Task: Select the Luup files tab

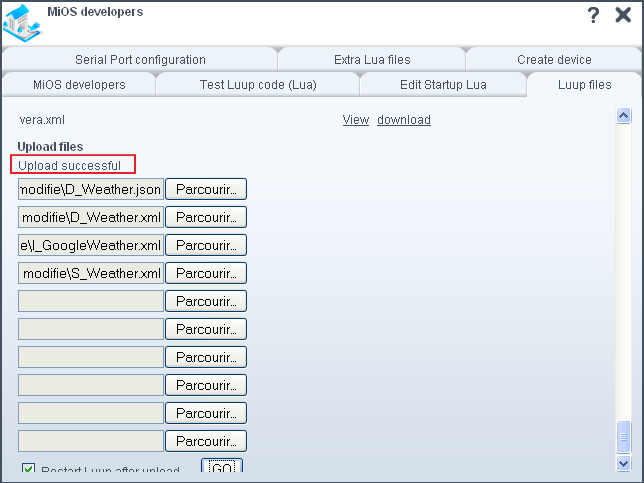Action: pyautogui.click(x=584, y=85)
